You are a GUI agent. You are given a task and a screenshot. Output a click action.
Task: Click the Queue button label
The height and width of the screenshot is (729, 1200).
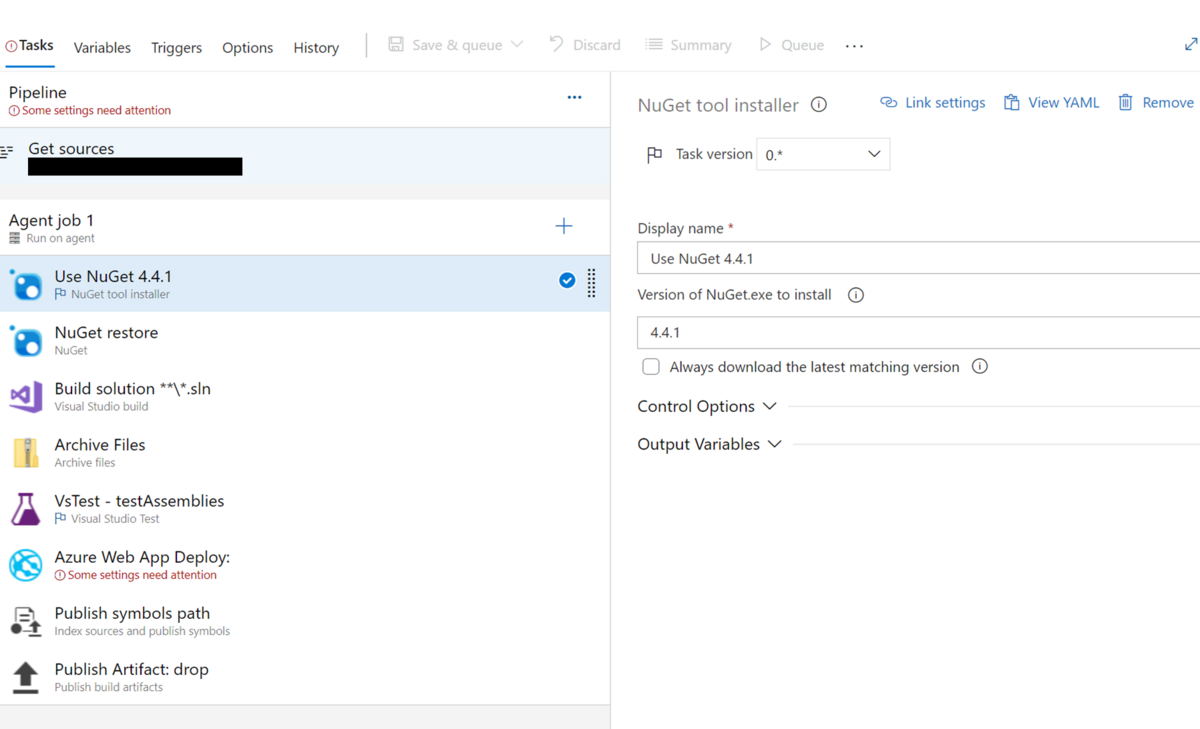[x=802, y=45]
